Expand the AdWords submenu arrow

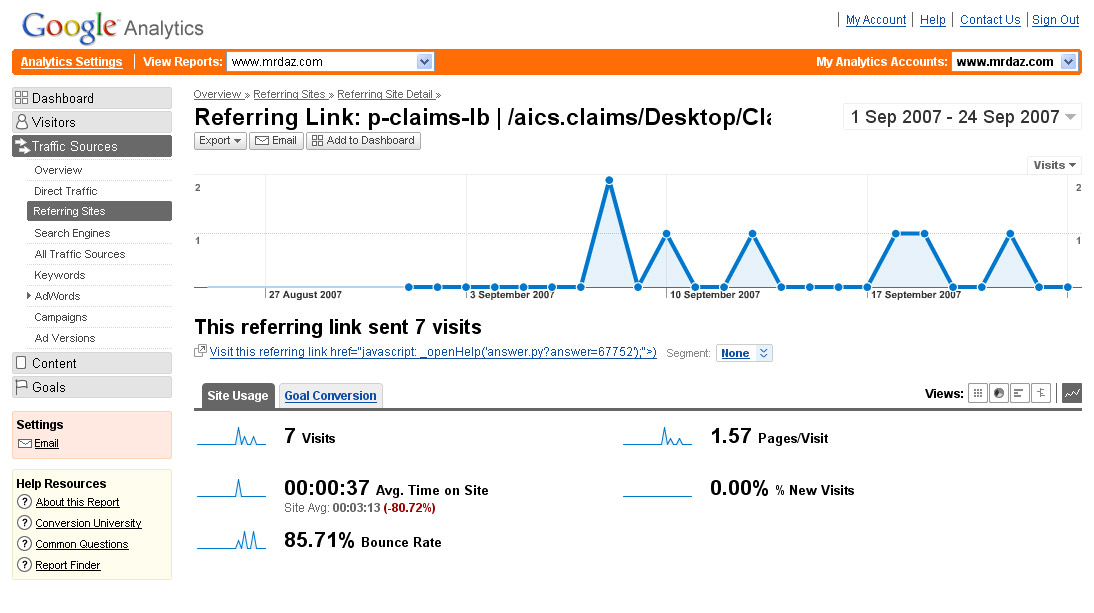(29, 296)
